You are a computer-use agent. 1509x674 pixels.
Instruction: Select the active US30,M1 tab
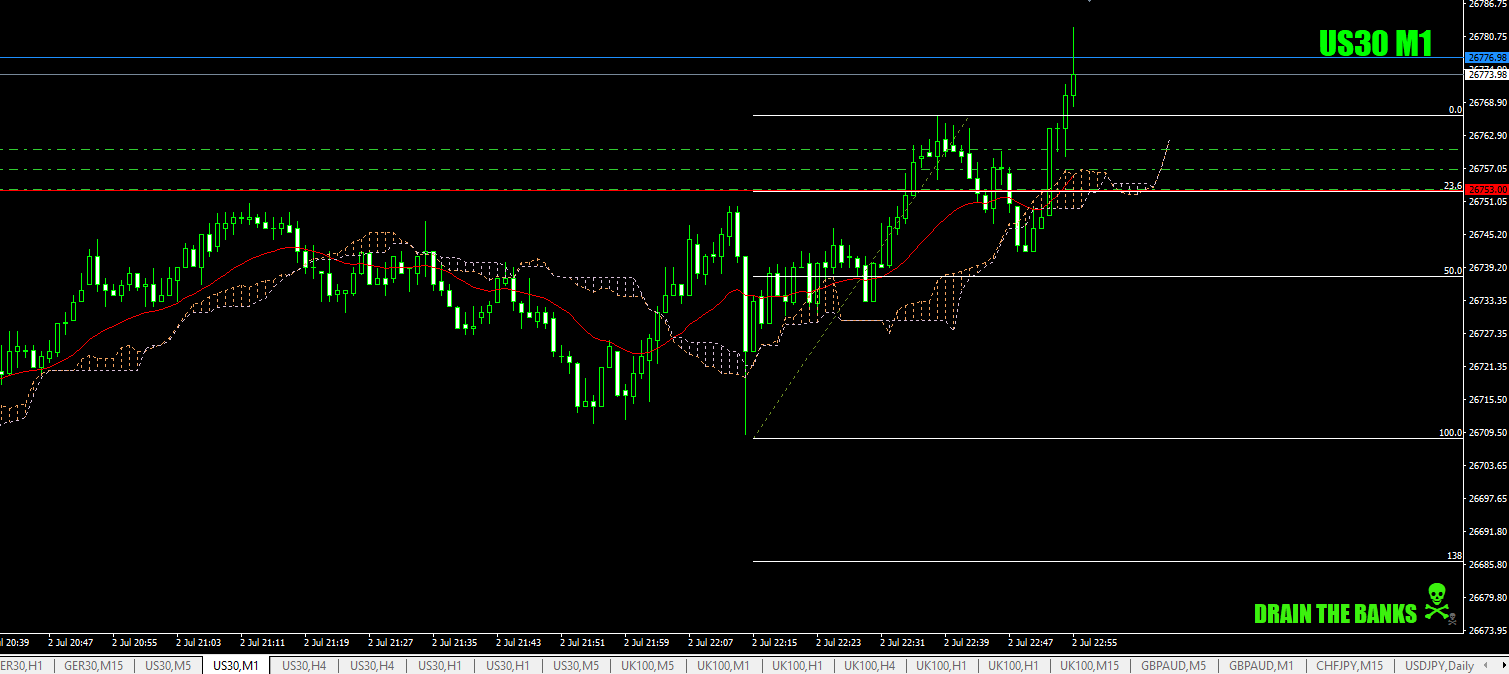[x=236, y=665]
